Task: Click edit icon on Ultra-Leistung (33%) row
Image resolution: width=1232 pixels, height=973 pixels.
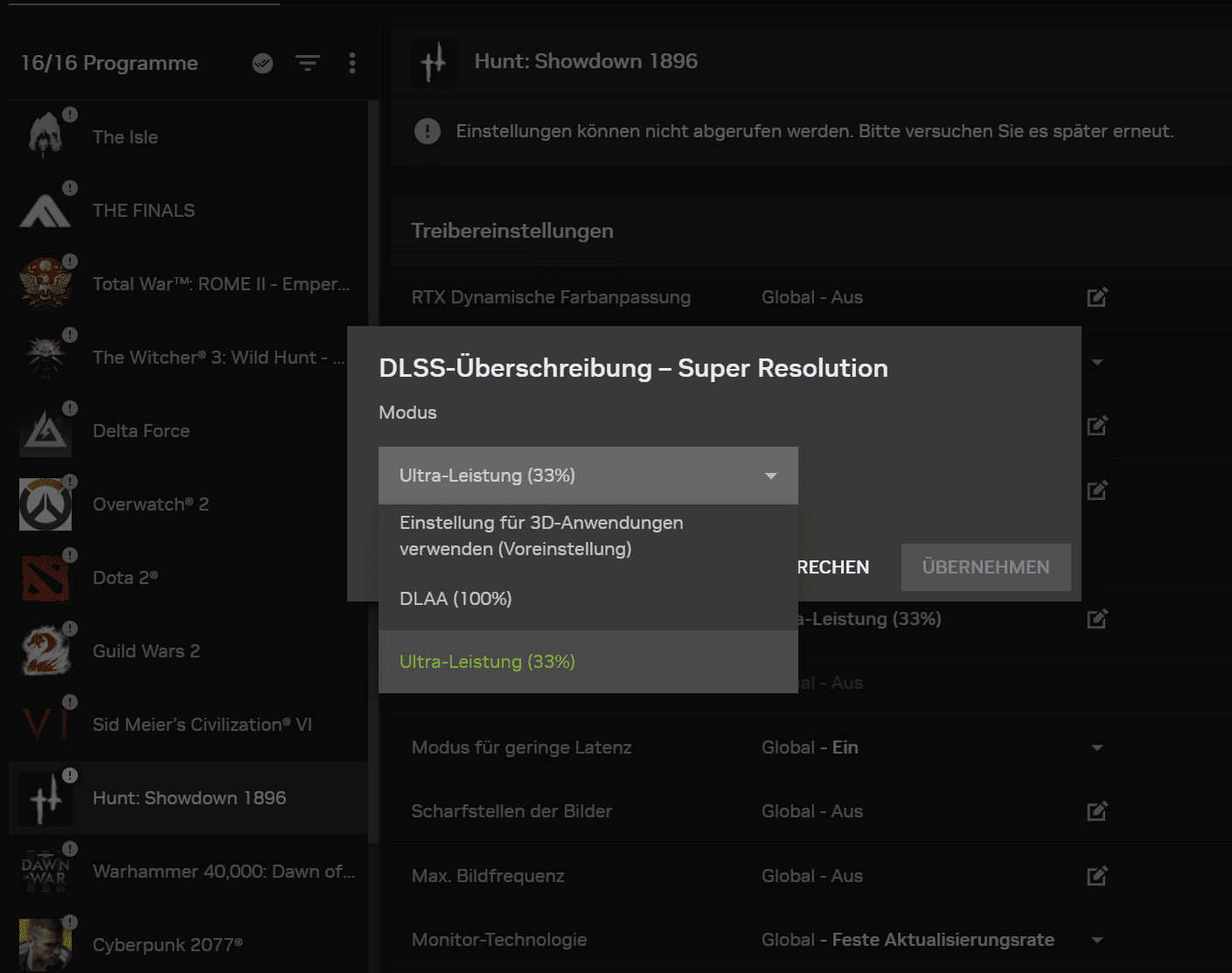Action: point(1097,619)
